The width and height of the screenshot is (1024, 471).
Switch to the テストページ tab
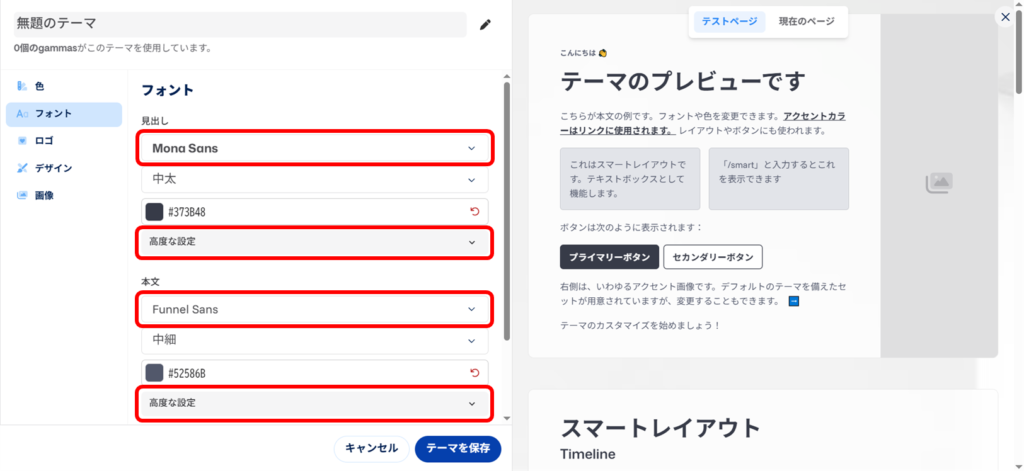(729, 21)
